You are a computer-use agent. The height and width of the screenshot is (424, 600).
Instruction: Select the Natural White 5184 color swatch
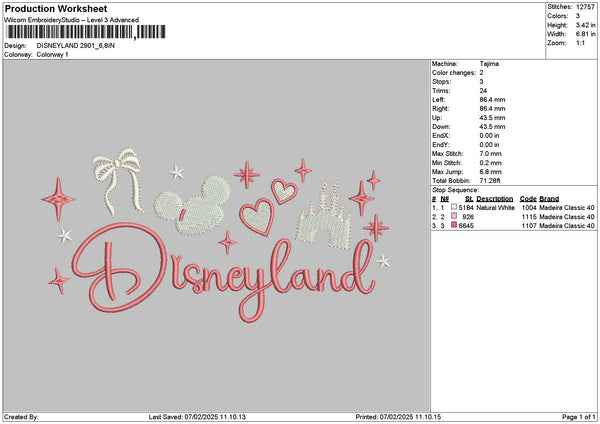455,207
